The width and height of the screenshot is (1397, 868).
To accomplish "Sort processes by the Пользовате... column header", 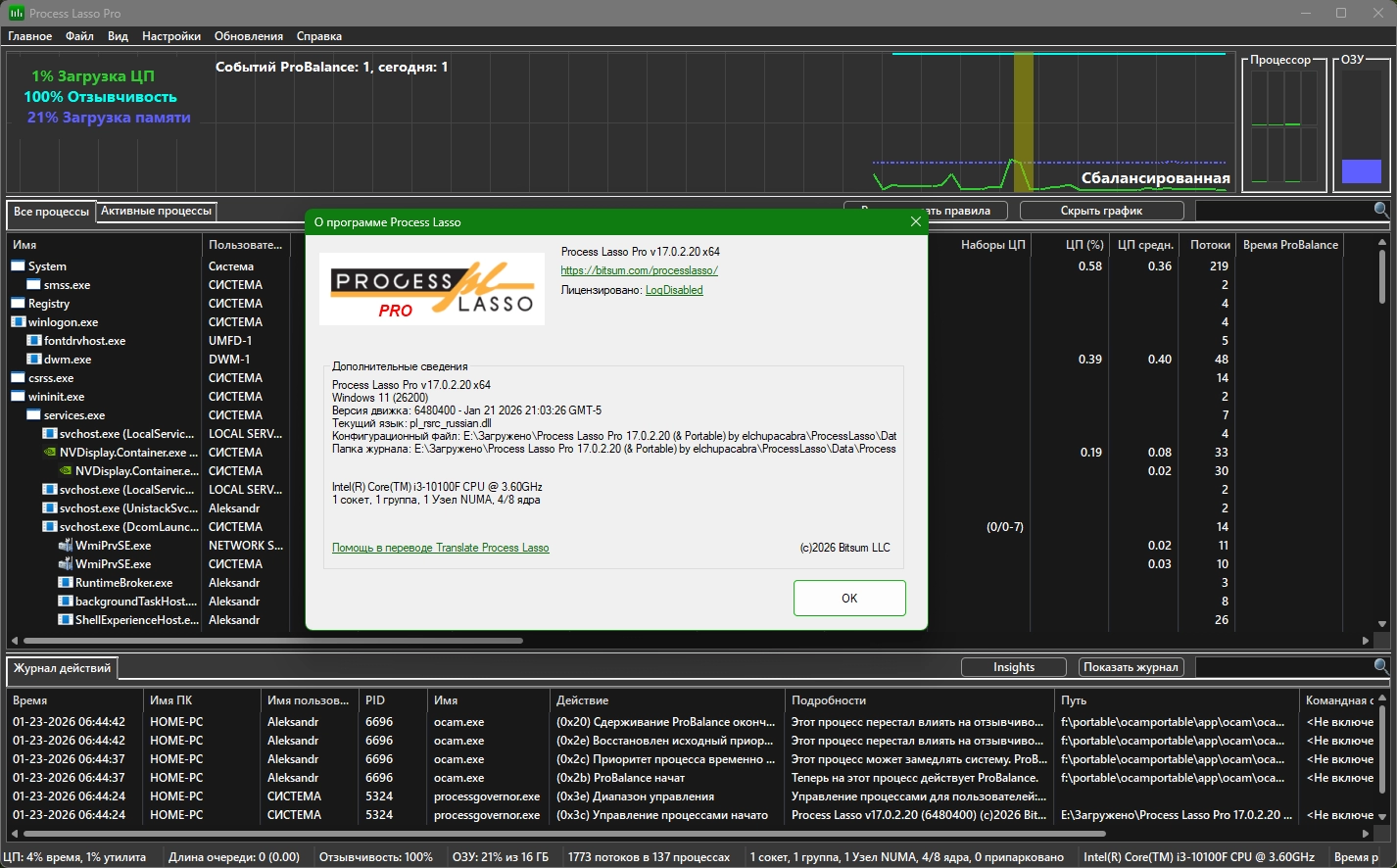I will tap(245, 245).
